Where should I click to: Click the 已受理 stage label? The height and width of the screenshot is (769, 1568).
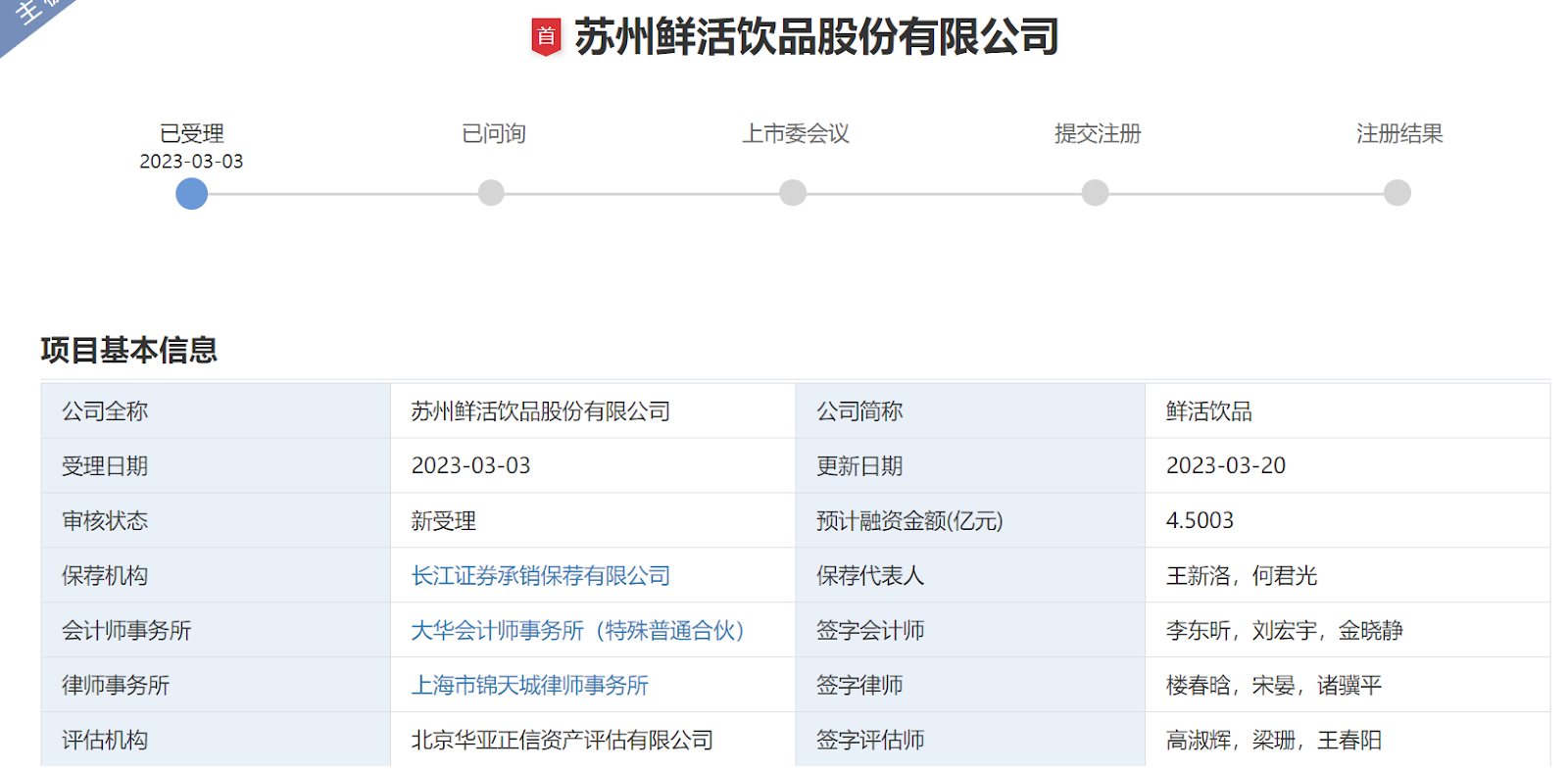(x=192, y=133)
